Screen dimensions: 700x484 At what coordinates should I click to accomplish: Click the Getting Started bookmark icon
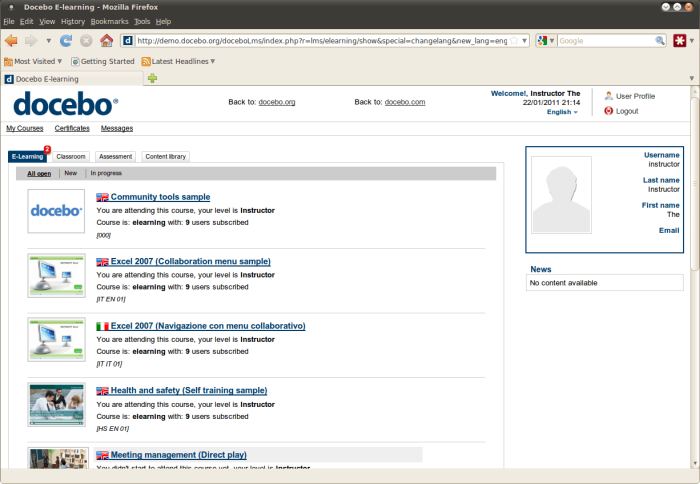75,62
